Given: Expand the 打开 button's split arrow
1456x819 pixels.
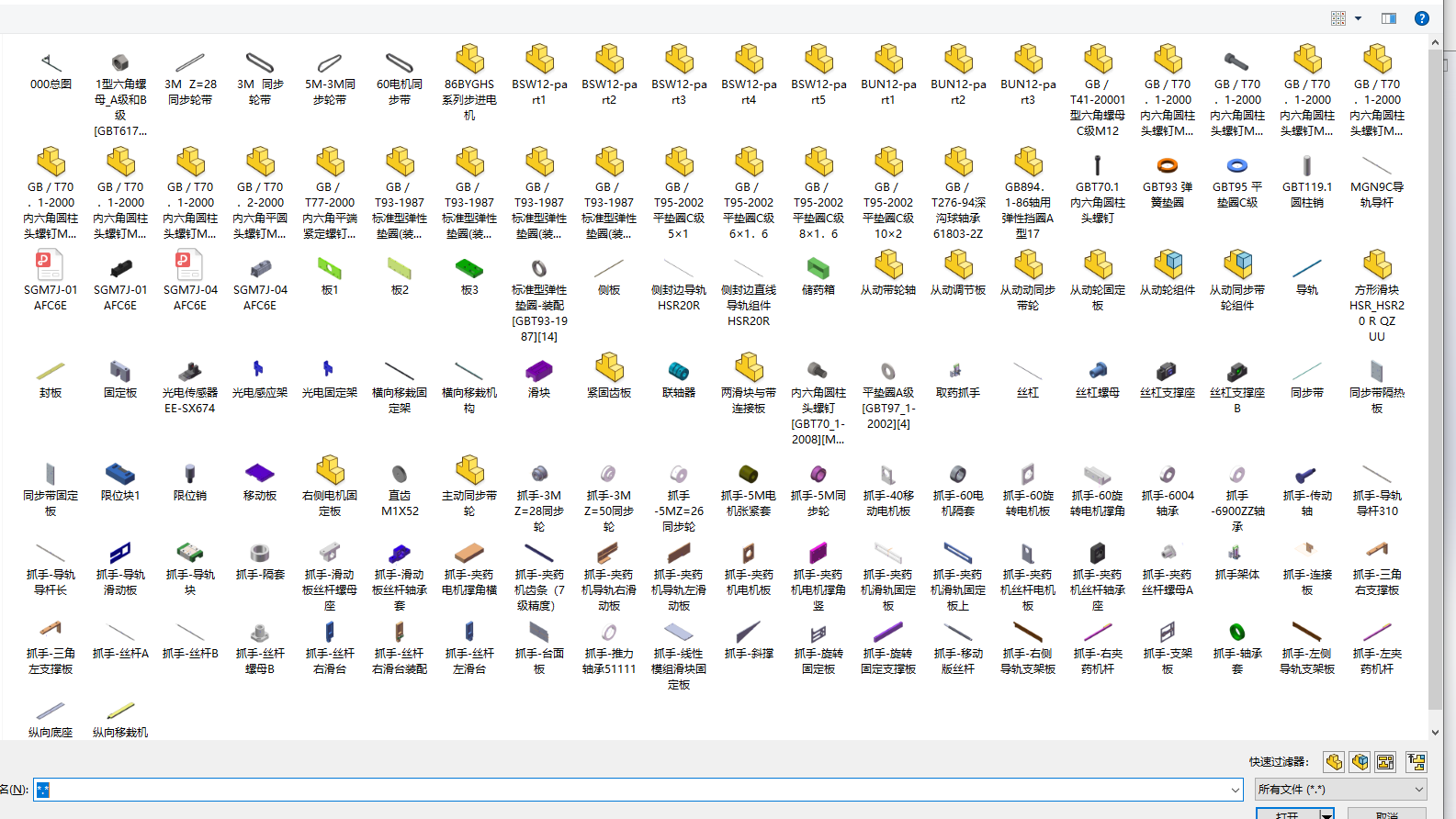Looking at the screenshot, I should (1326, 814).
